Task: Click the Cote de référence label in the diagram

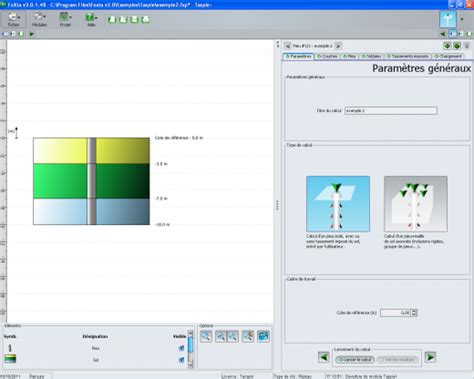Action: (x=179, y=138)
